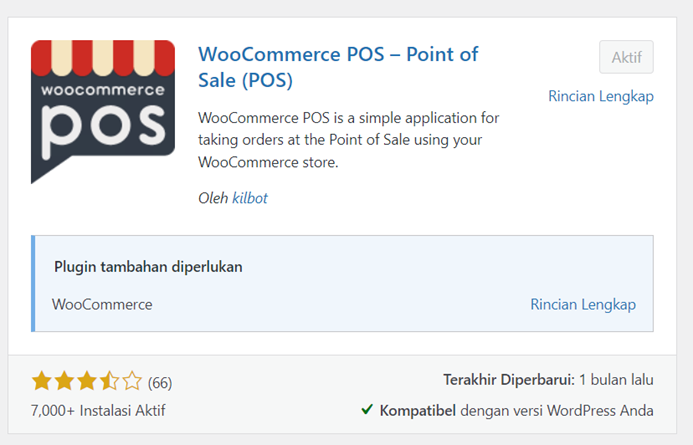Click the plugin description paragraph
The height and width of the screenshot is (445, 693).
tap(349, 139)
